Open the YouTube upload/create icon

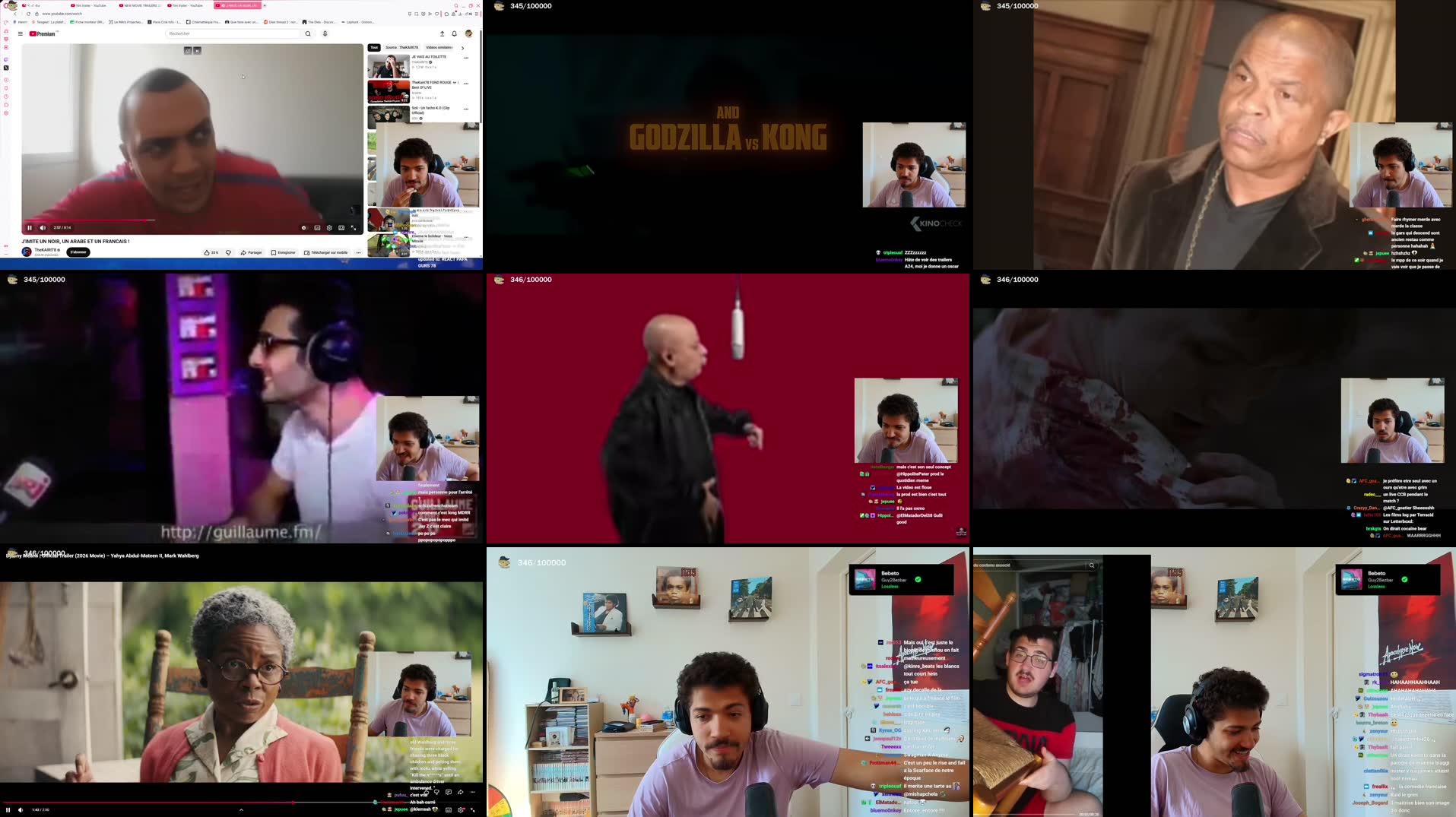[442, 33]
